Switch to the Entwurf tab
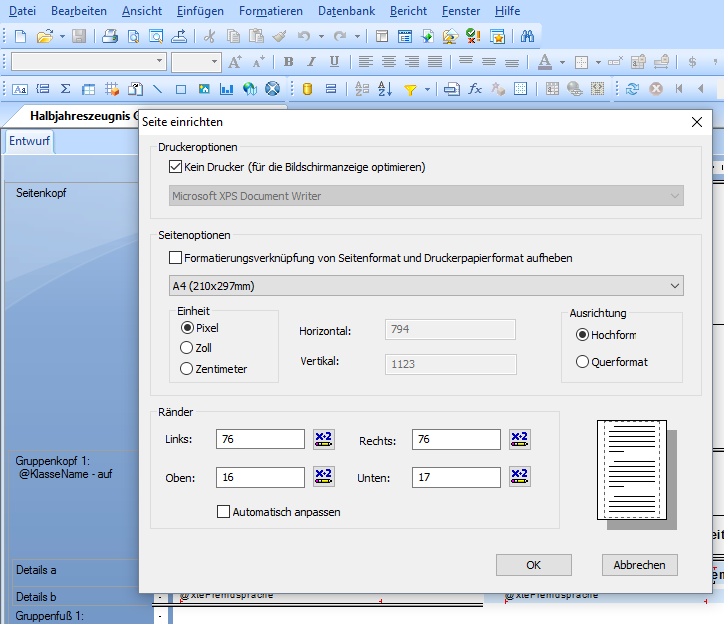Image resolution: width=724 pixels, height=624 pixels. pos(29,141)
